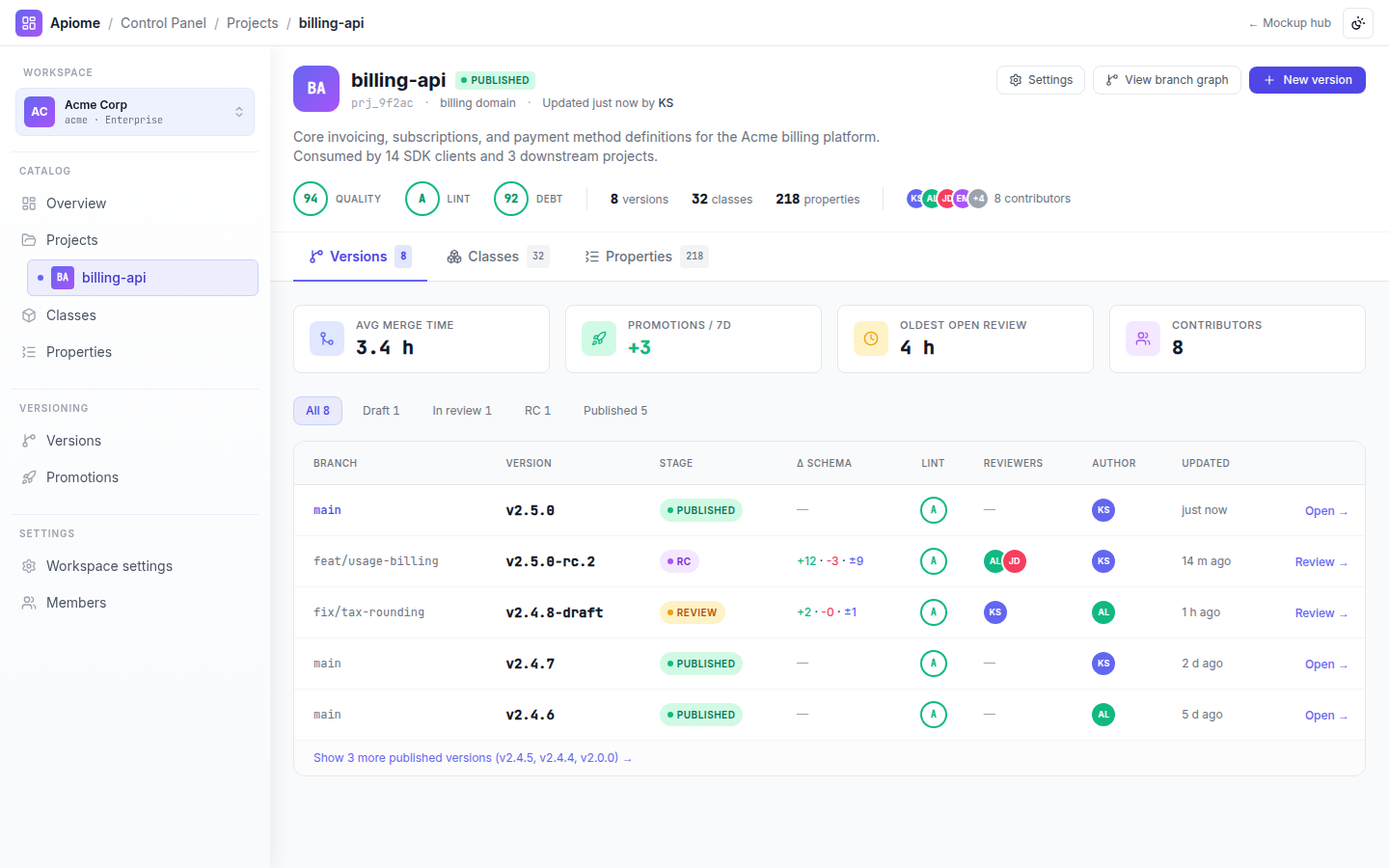The image size is (1389, 868).
Task: Switch to the Properties tab
Action: pyautogui.click(x=646, y=257)
